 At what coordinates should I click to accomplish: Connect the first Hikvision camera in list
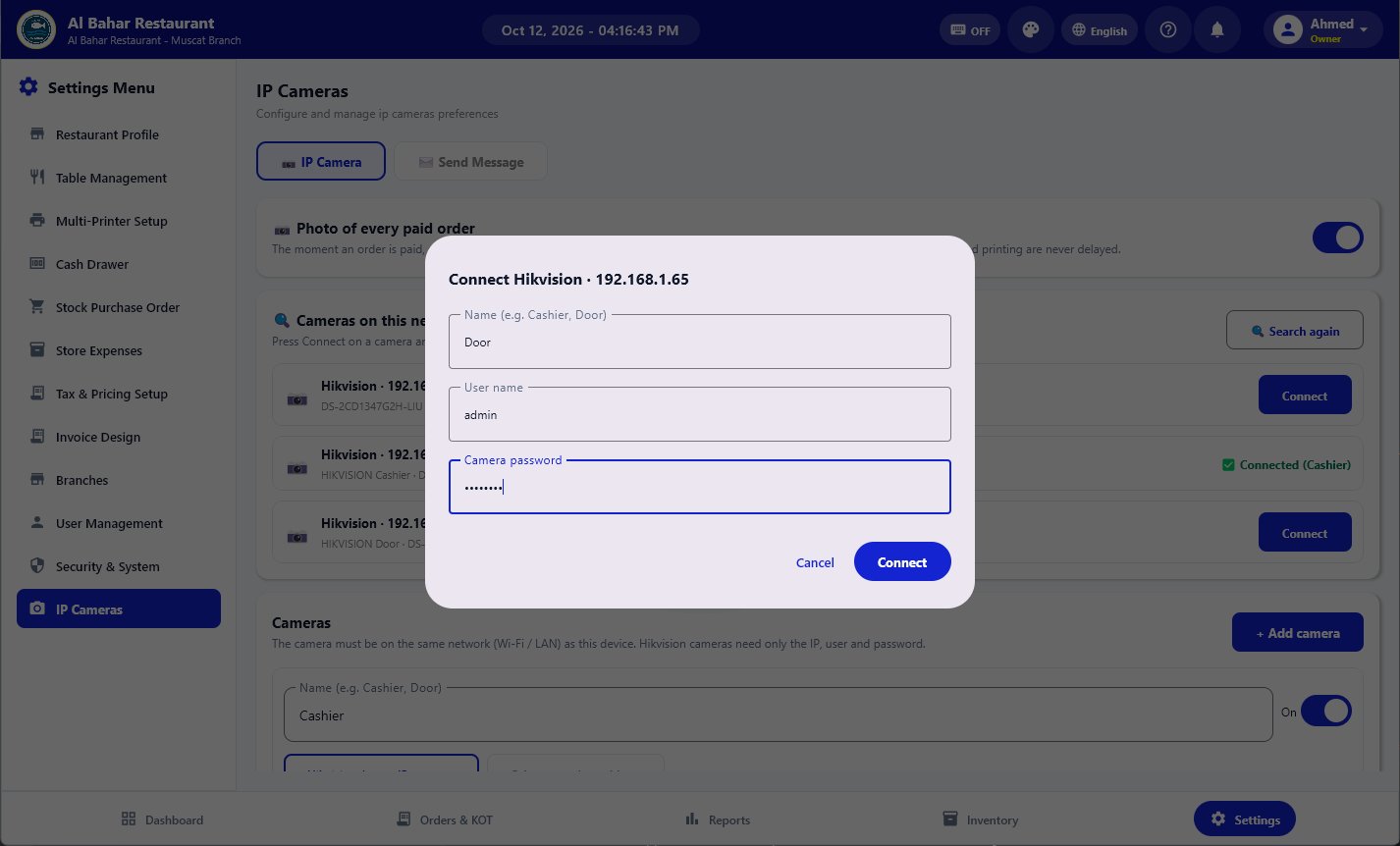pyautogui.click(x=1305, y=396)
